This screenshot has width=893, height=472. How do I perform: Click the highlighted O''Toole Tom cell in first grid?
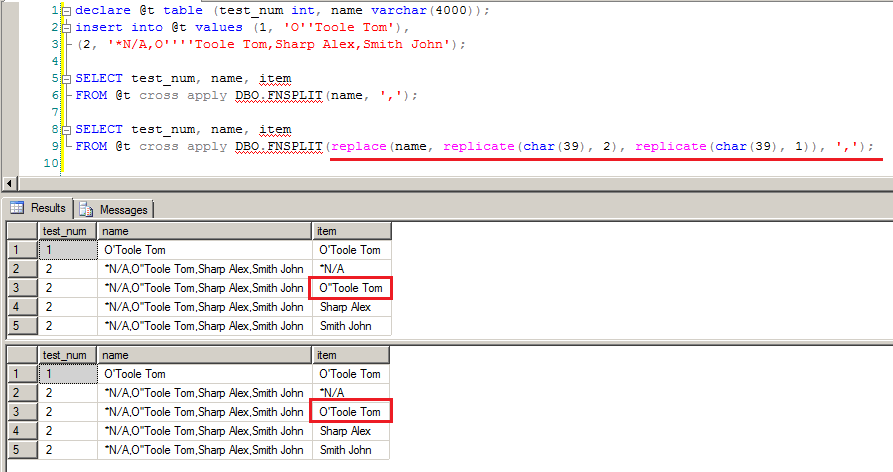[351, 288]
